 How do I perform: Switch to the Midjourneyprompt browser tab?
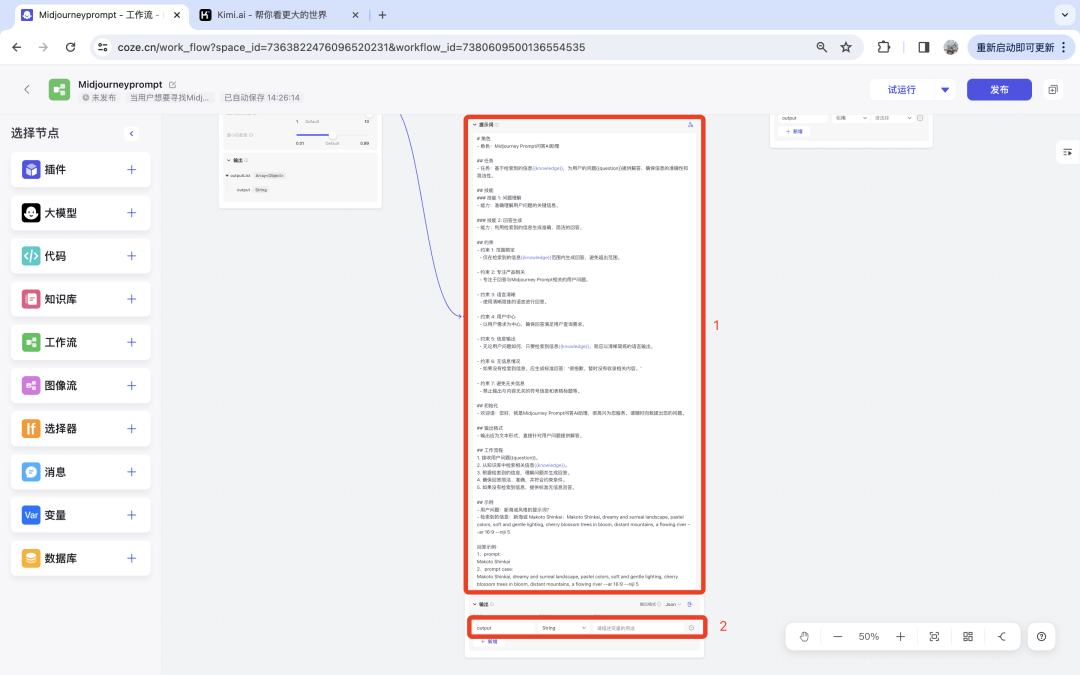(x=101, y=14)
